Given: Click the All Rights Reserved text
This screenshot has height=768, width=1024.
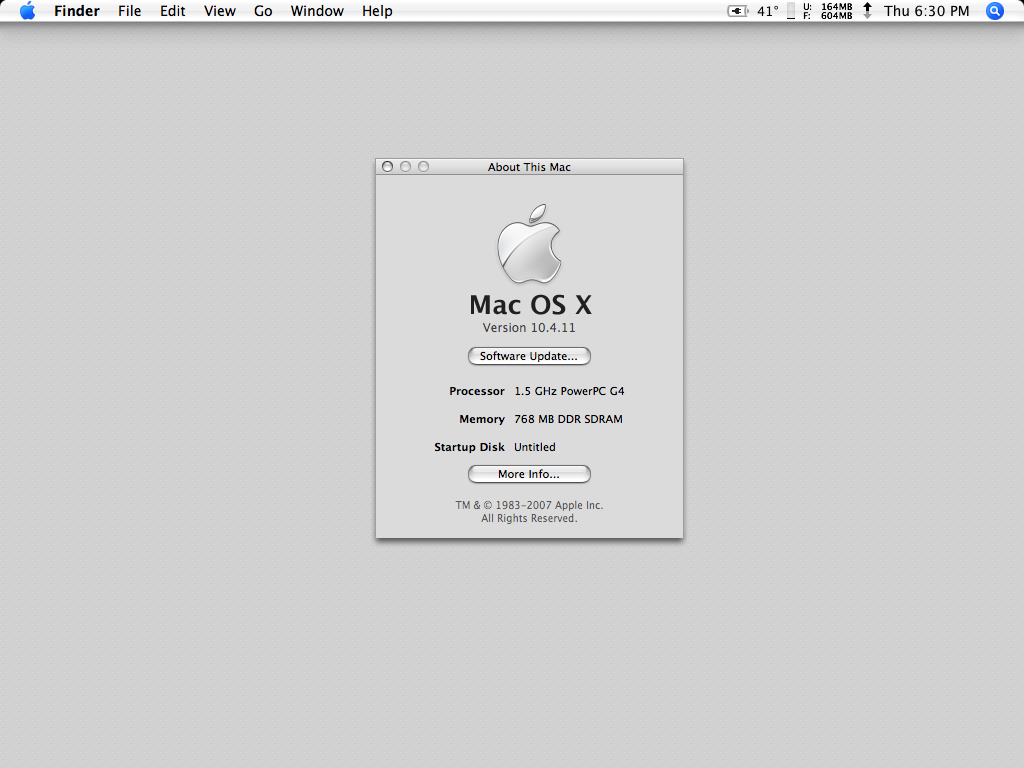Looking at the screenshot, I should (x=529, y=519).
